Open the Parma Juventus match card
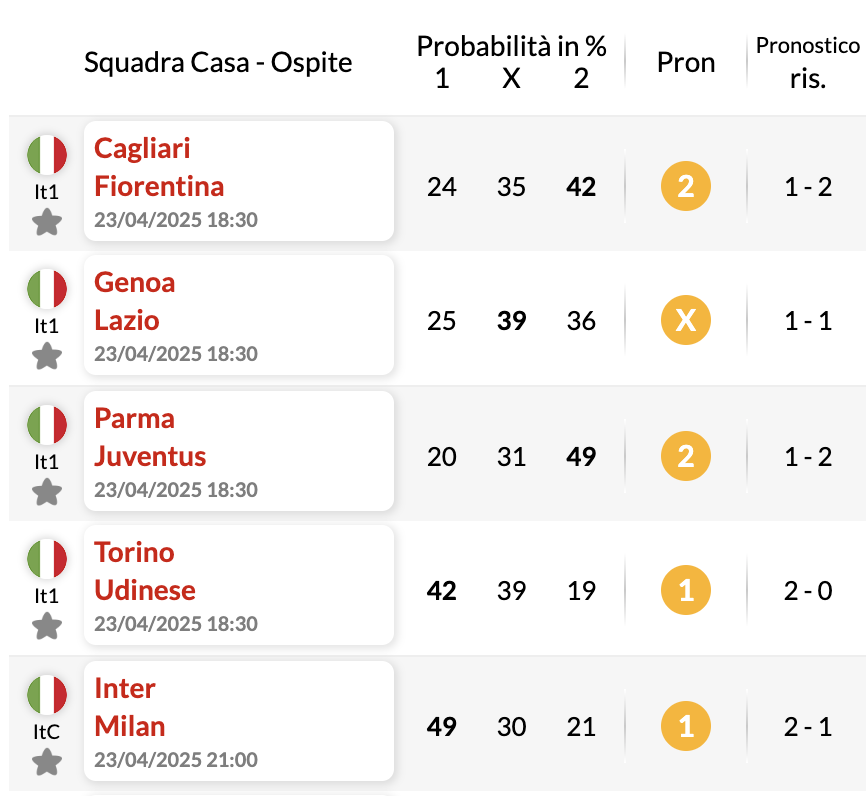Image resolution: width=866 pixels, height=796 pixels. coord(239,451)
